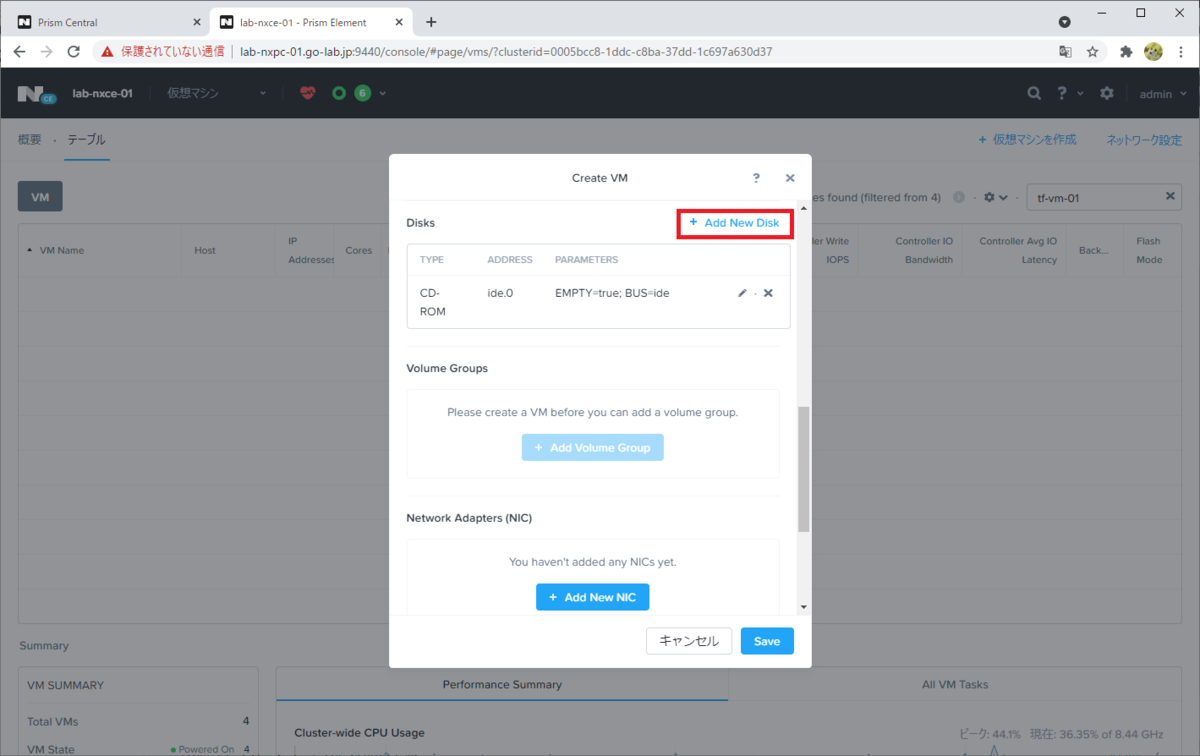1200x756 pixels.
Task: Open a new browser tab
Action: (431, 22)
